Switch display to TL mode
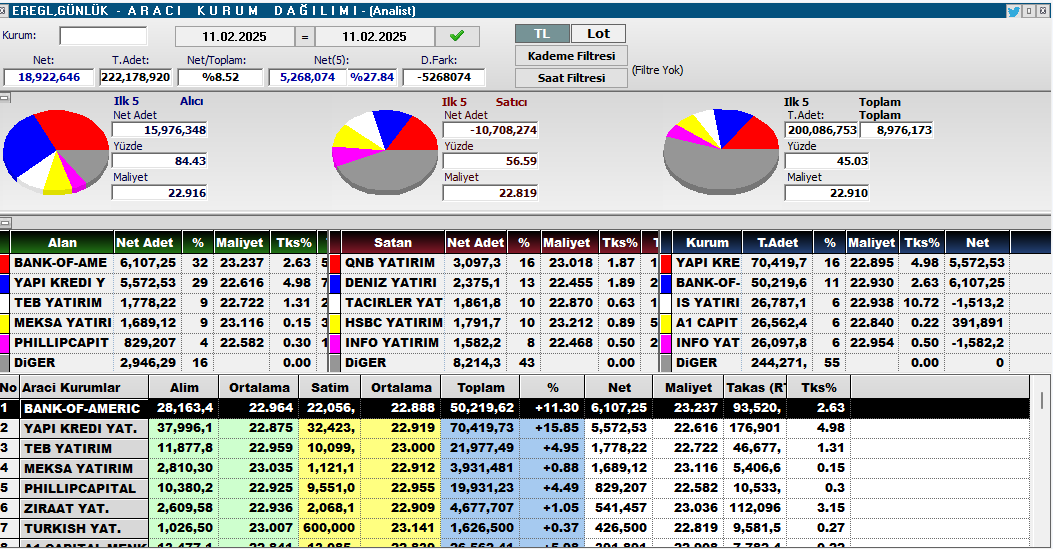 542,34
